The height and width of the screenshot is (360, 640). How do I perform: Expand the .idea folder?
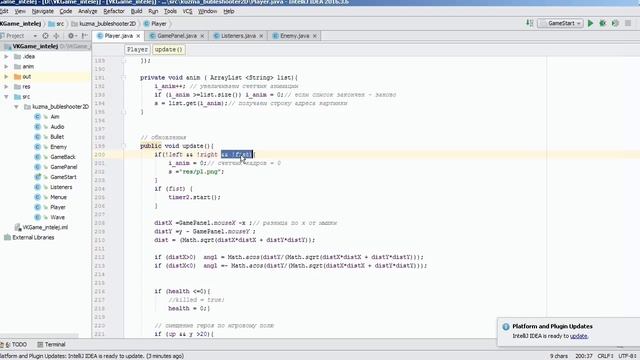(x=6, y=56)
